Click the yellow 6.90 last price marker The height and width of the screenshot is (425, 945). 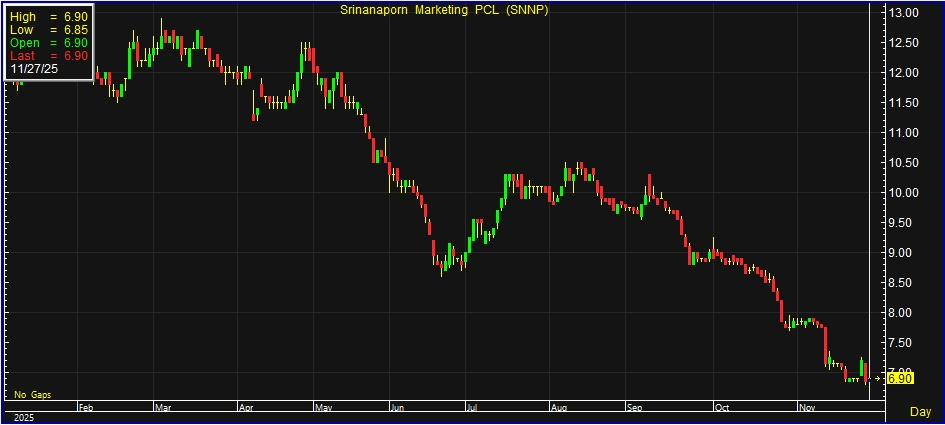click(899, 378)
